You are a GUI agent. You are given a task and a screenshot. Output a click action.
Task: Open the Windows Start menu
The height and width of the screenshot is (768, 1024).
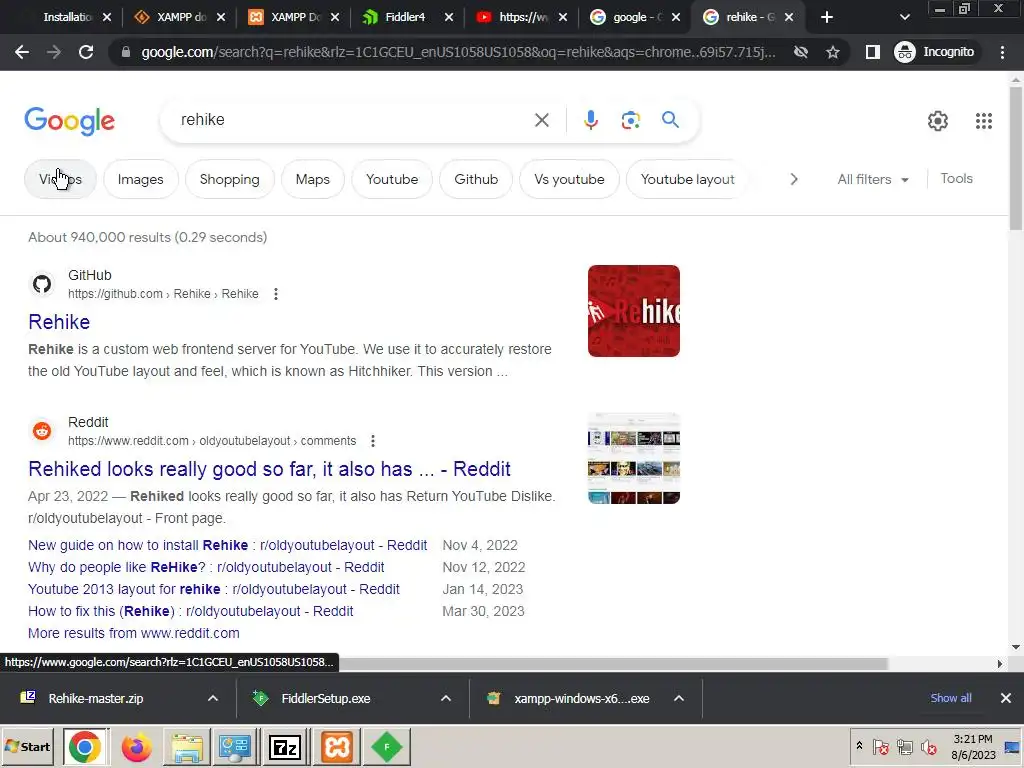(x=27, y=747)
